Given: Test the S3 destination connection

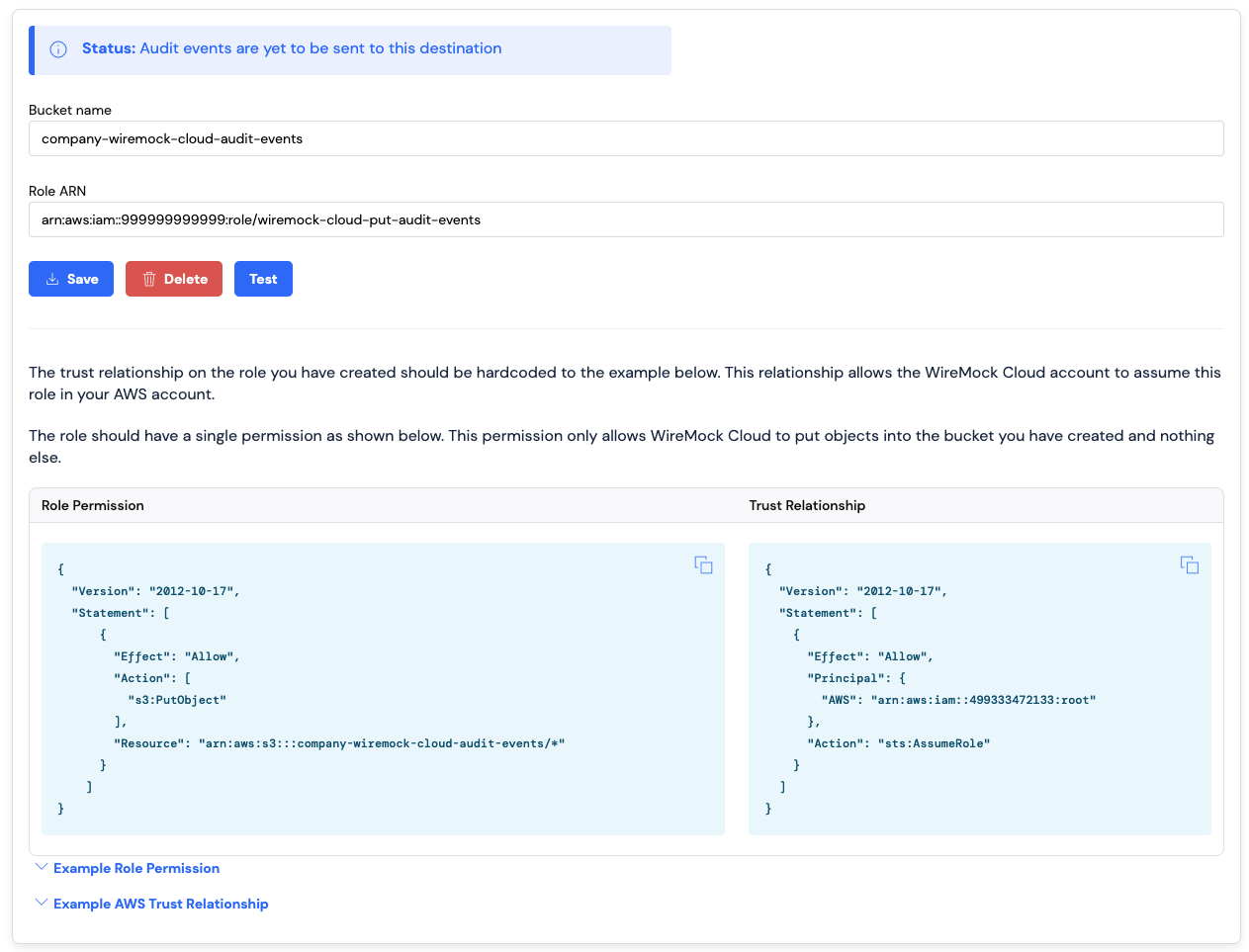Looking at the screenshot, I should click(263, 279).
